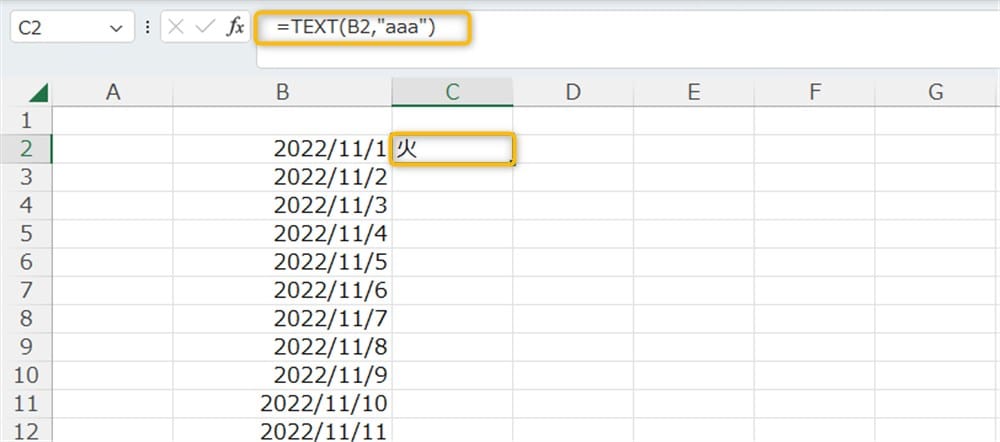Image resolution: width=1000 pixels, height=442 pixels.
Task: Click cell with date 2022/11/11
Action: 283,431
